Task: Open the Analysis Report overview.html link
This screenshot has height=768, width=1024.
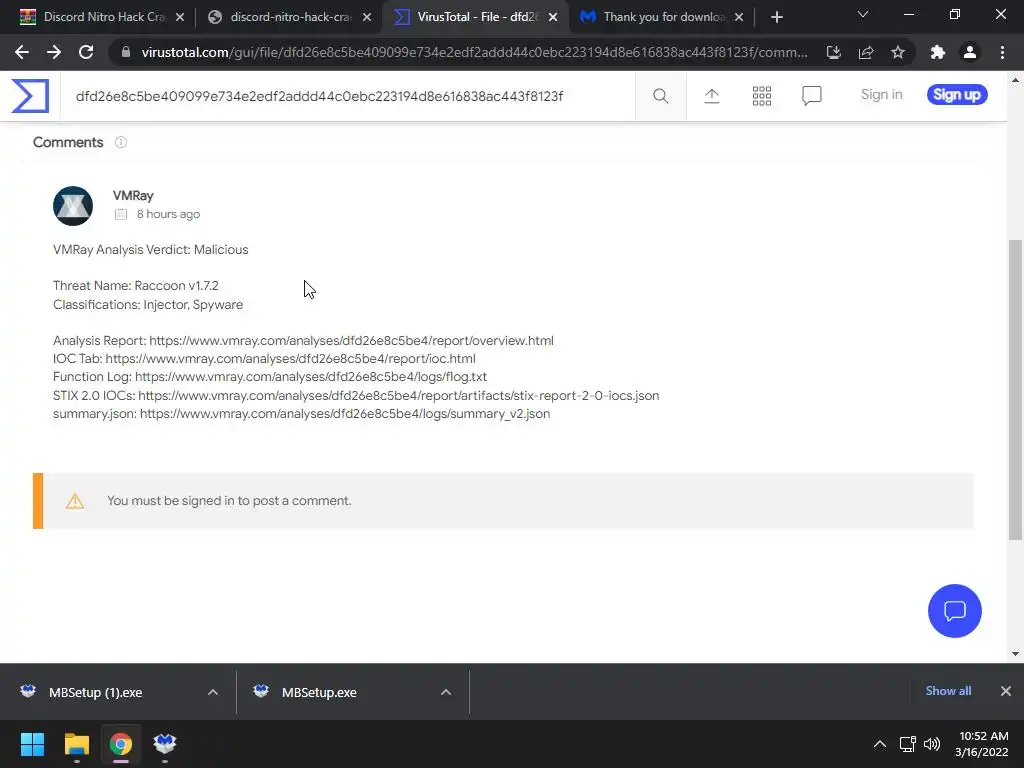Action: [x=351, y=340]
